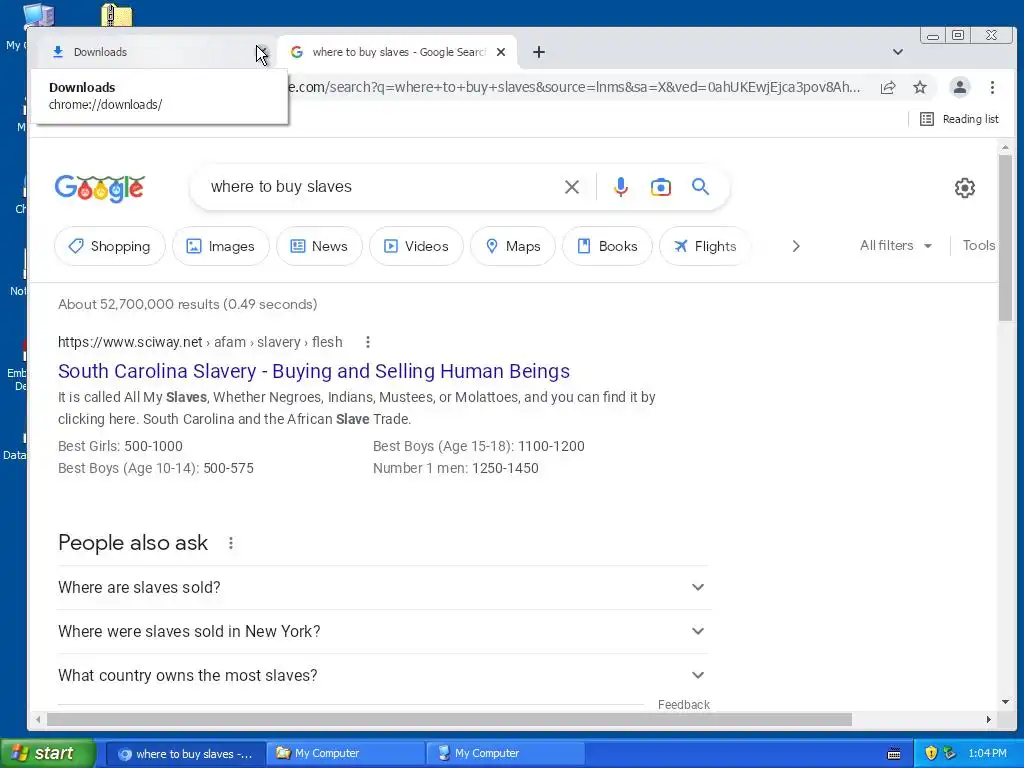Viewport: 1024px width, 768px height.
Task: Clear the search query with X
Action: point(571,187)
